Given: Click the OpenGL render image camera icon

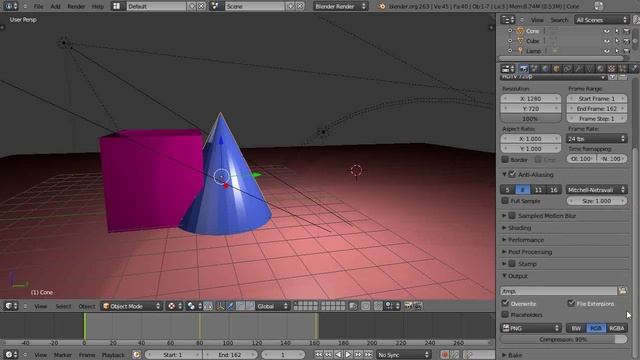Looking at the screenshot, I should click(408, 306).
